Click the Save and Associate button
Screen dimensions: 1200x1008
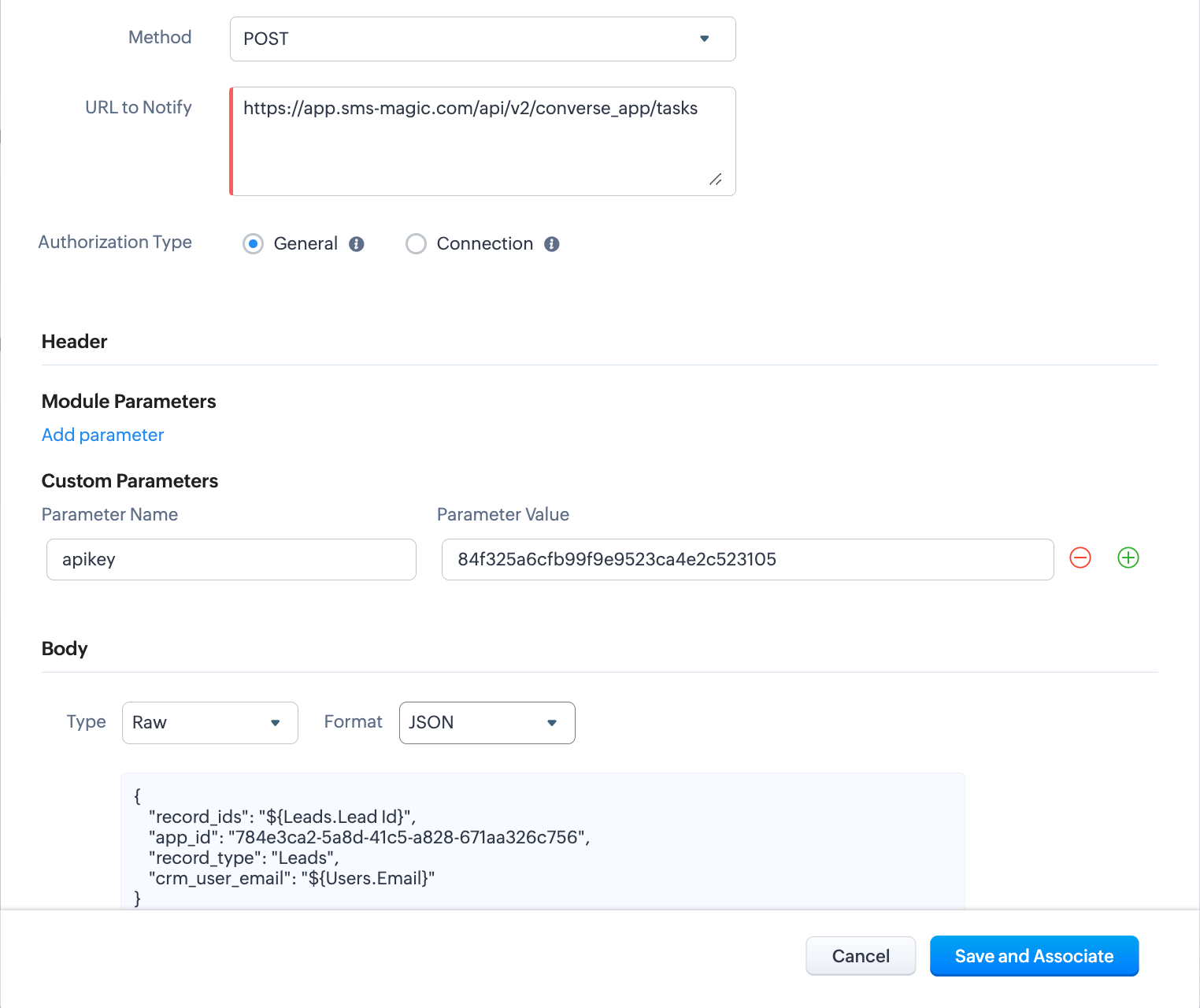click(x=1035, y=956)
